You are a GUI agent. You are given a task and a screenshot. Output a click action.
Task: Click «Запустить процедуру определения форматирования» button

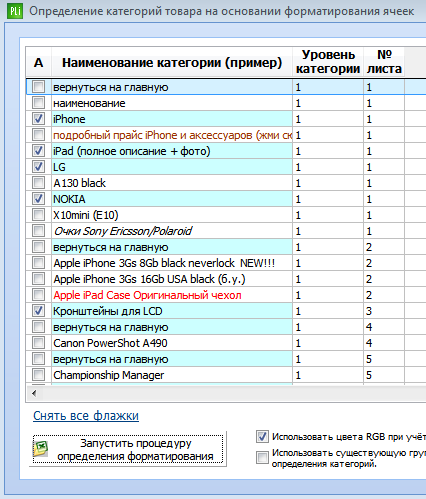[128, 449]
